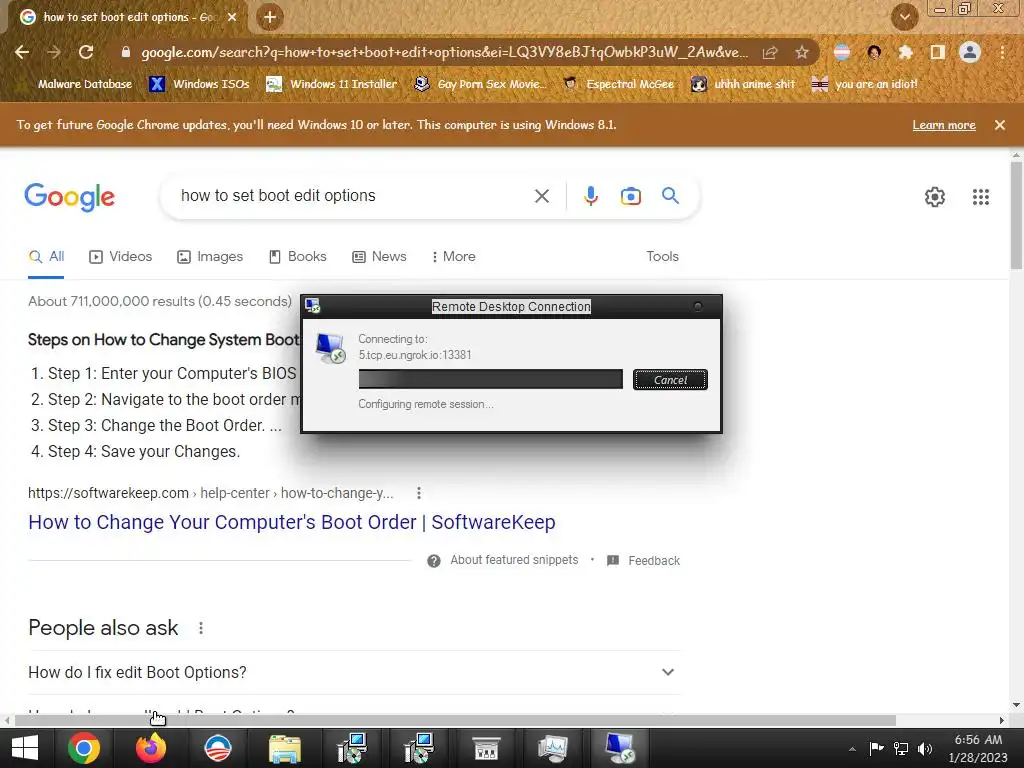Click Learn more in update banner
Screen dimensions: 1024x768
[x=944, y=125]
